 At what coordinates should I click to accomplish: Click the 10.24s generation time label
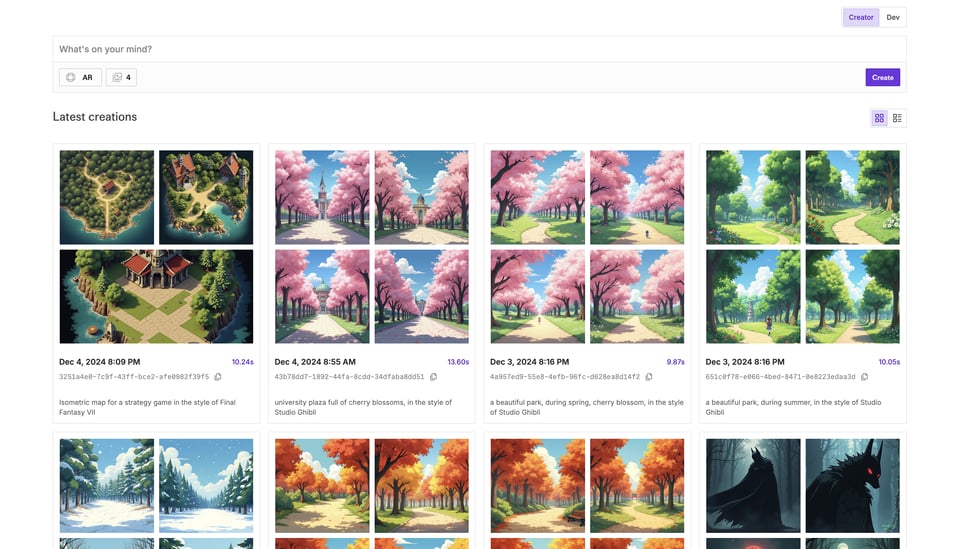tap(242, 362)
